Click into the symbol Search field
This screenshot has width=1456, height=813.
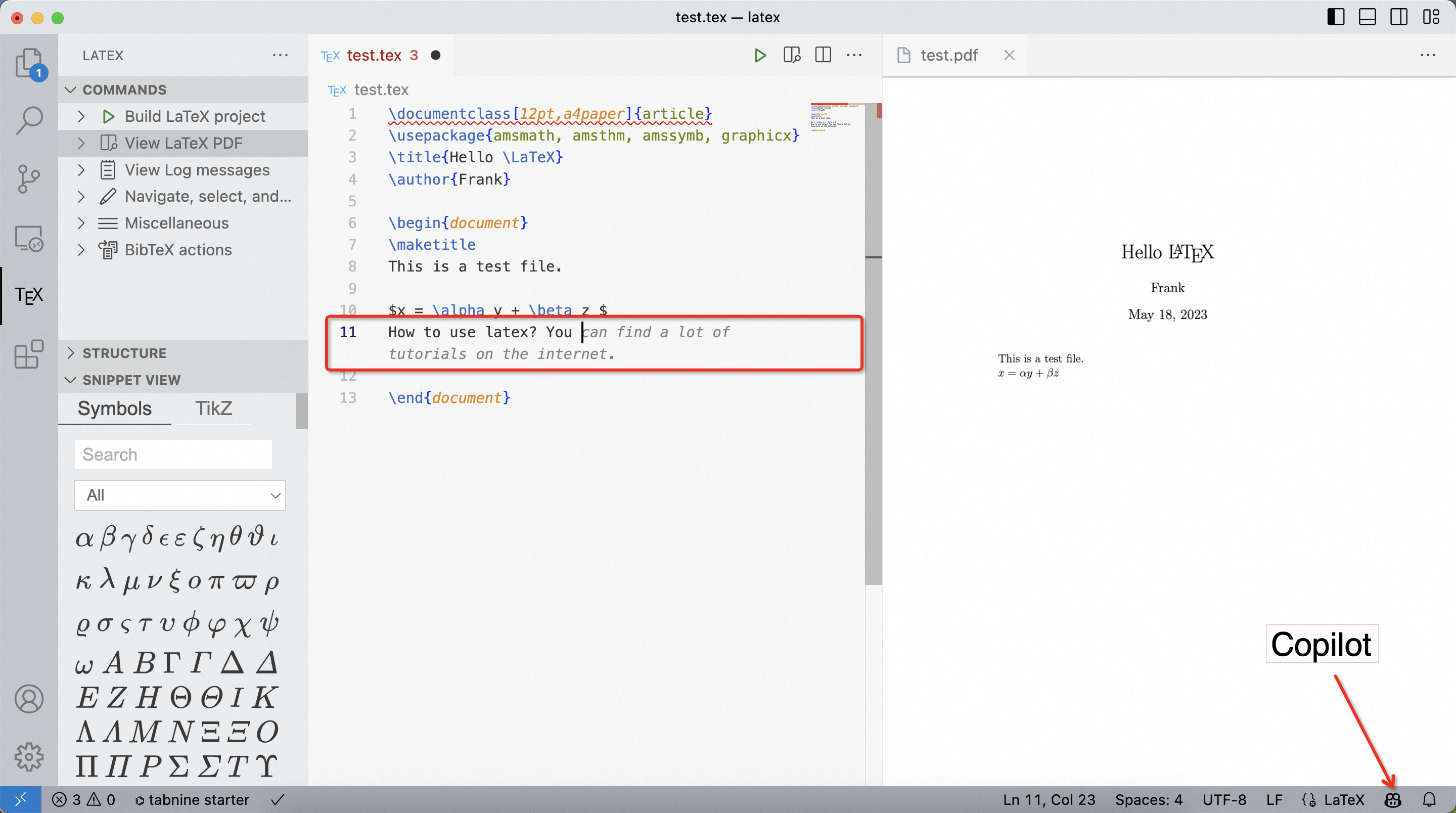pos(173,455)
